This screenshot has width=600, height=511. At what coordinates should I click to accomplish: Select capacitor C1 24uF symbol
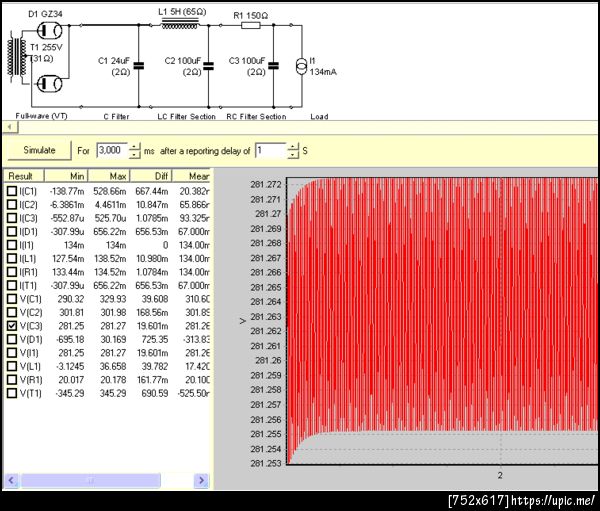[x=139, y=66]
